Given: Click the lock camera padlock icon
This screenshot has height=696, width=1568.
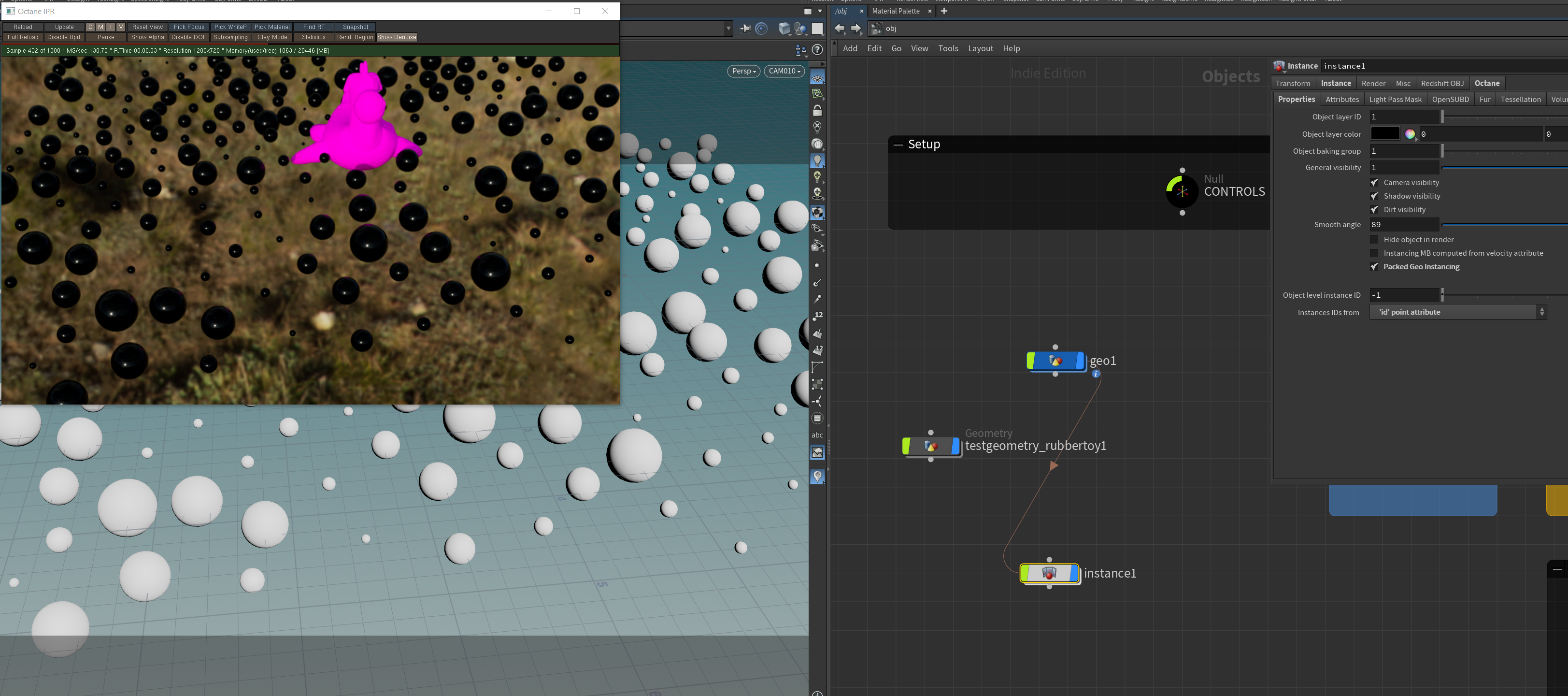Looking at the screenshot, I should (x=817, y=110).
